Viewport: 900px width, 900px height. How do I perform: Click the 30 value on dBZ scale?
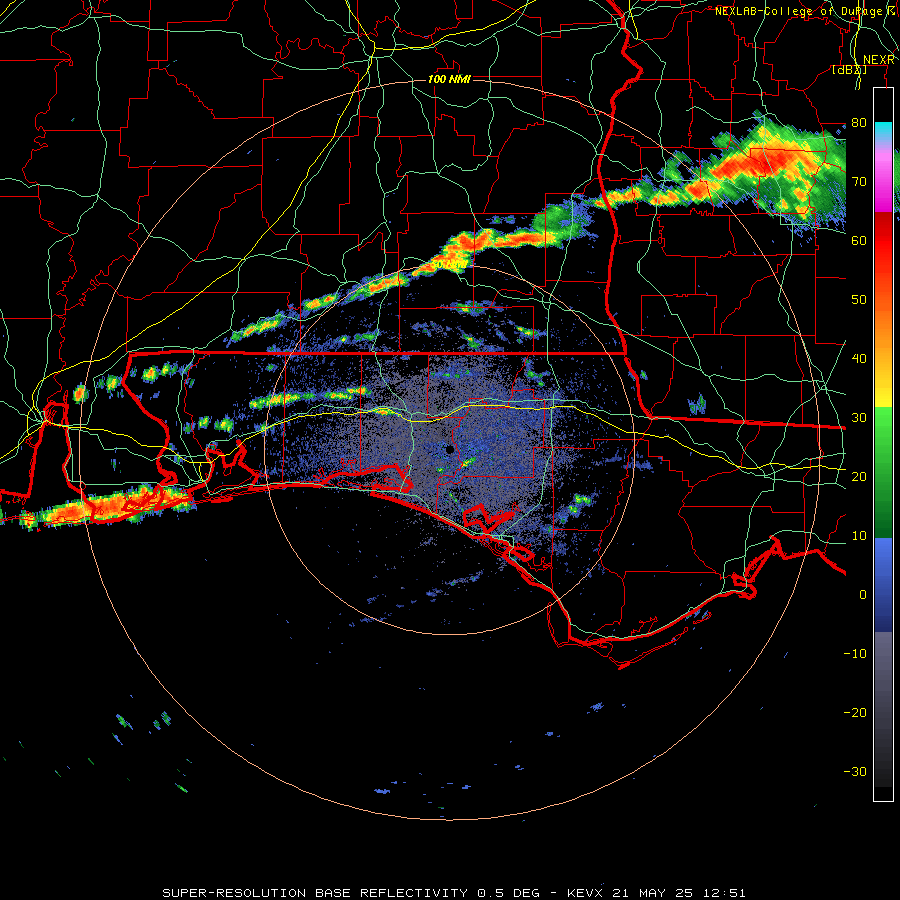click(x=859, y=418)
